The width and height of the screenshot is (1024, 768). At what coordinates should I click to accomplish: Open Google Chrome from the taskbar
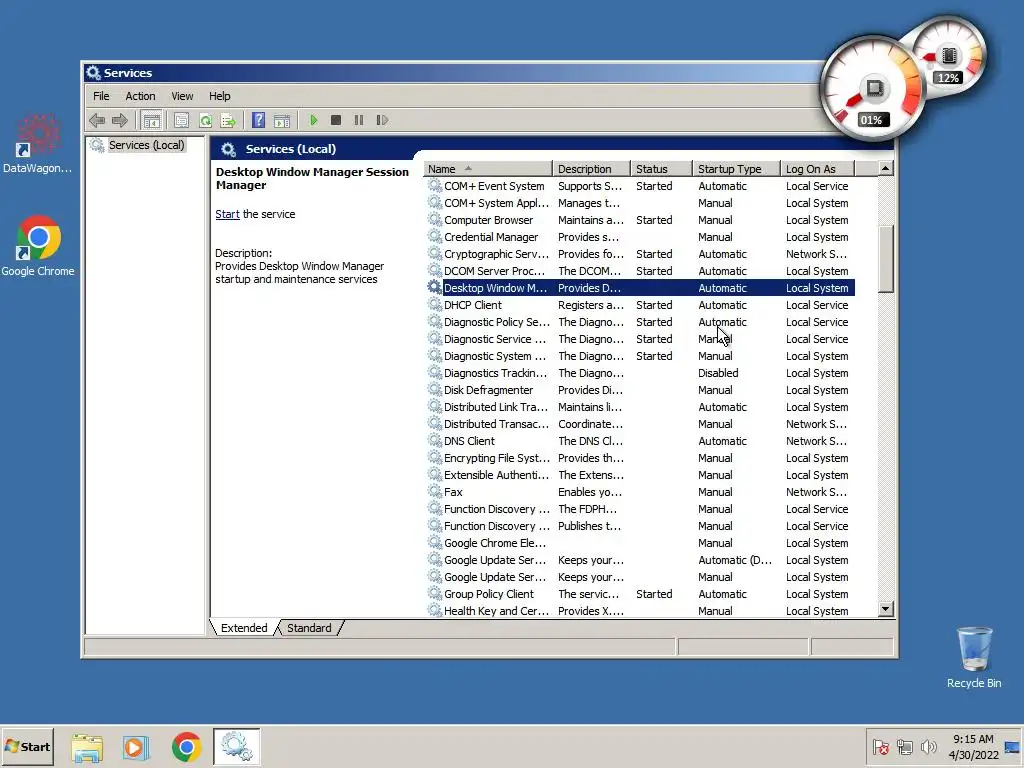[x=186, y=746]
